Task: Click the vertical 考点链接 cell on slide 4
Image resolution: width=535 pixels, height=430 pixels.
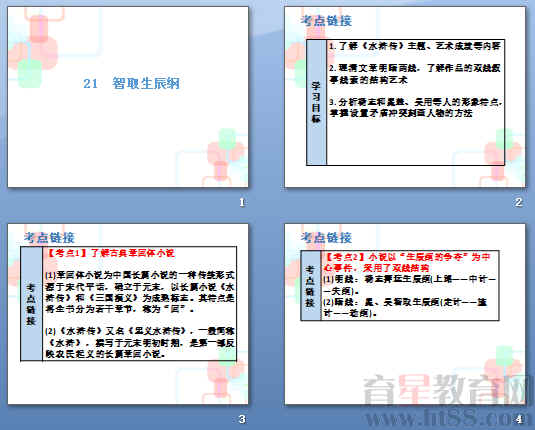Action: (310, 286)
